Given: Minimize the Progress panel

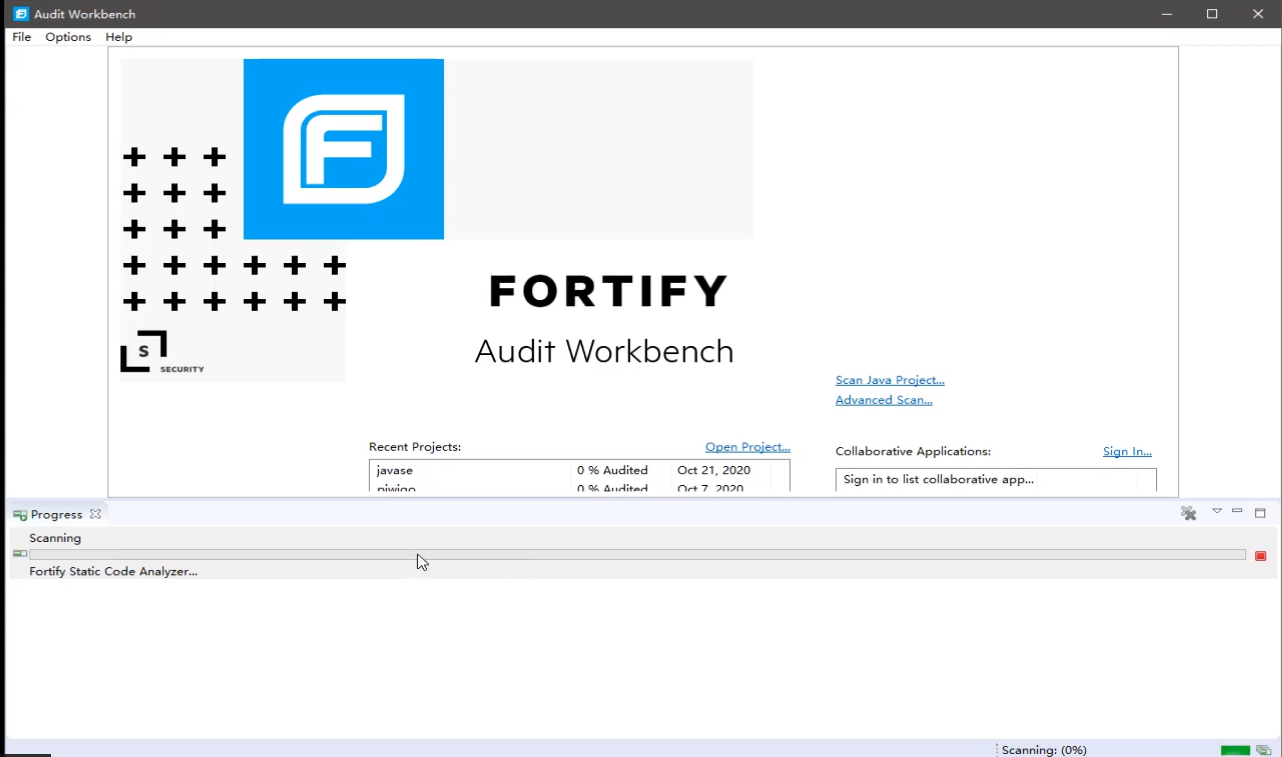Looking at the screenshot, I should 1237,511.
